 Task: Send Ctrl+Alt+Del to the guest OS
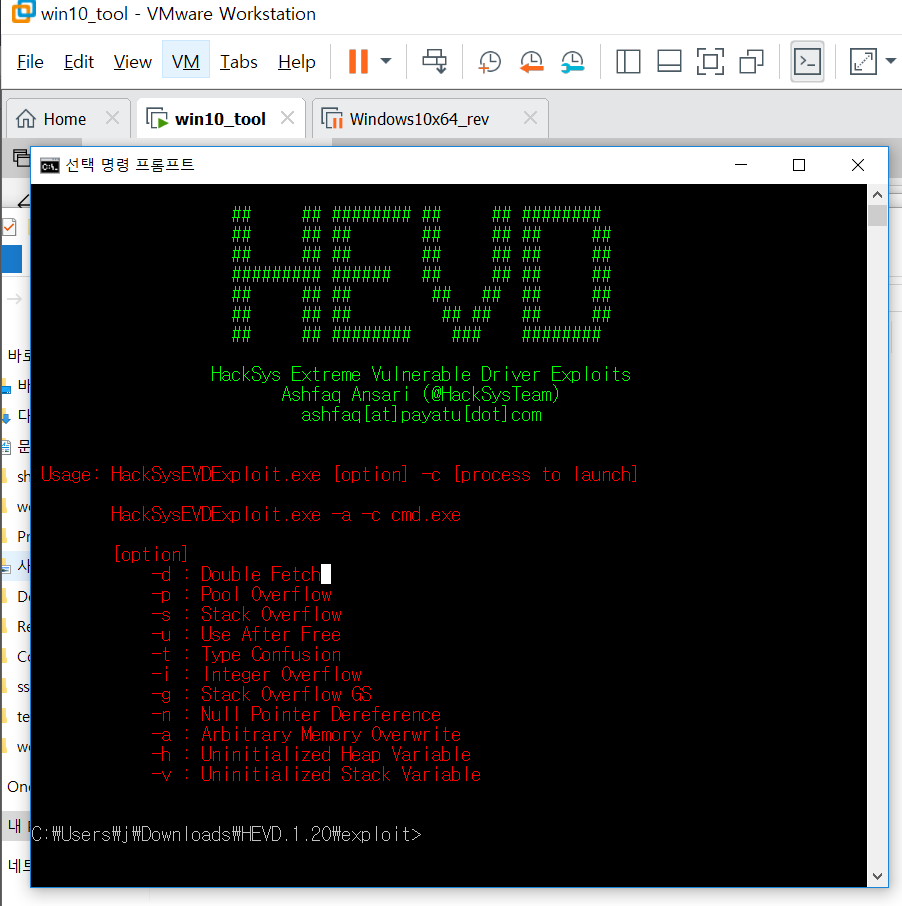pyautogui.click(x=434, y=61)
